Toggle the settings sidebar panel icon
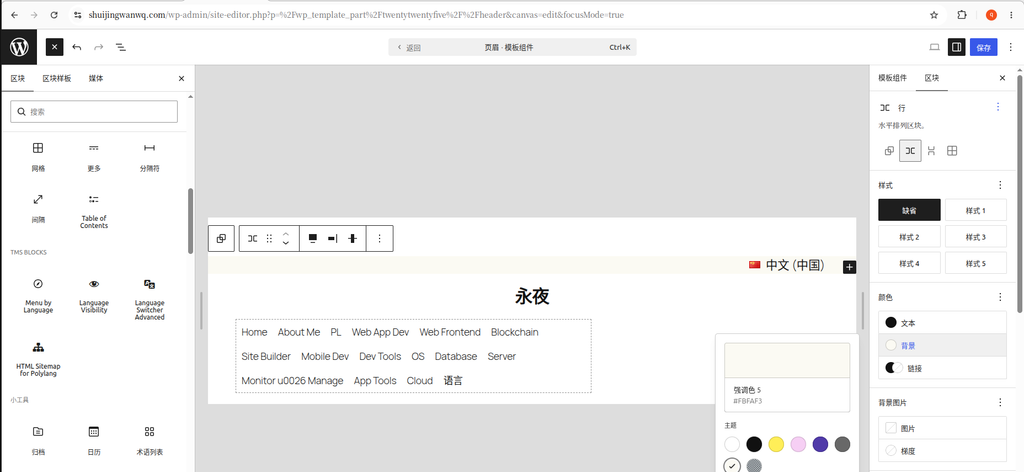1024x472 pixels. coord(956,47)
